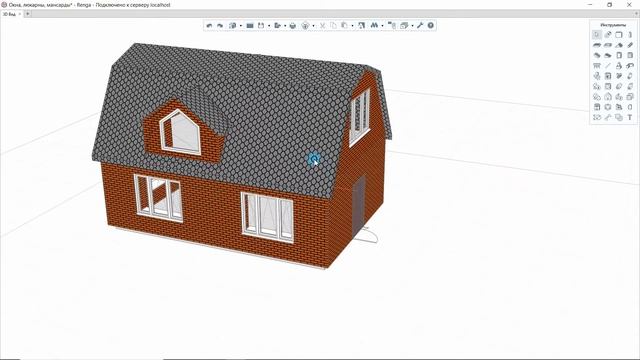This screenshot has height=360, width=640.
Task: Expand the arrow beside the M-shaped icon
Action: [382, 26]
